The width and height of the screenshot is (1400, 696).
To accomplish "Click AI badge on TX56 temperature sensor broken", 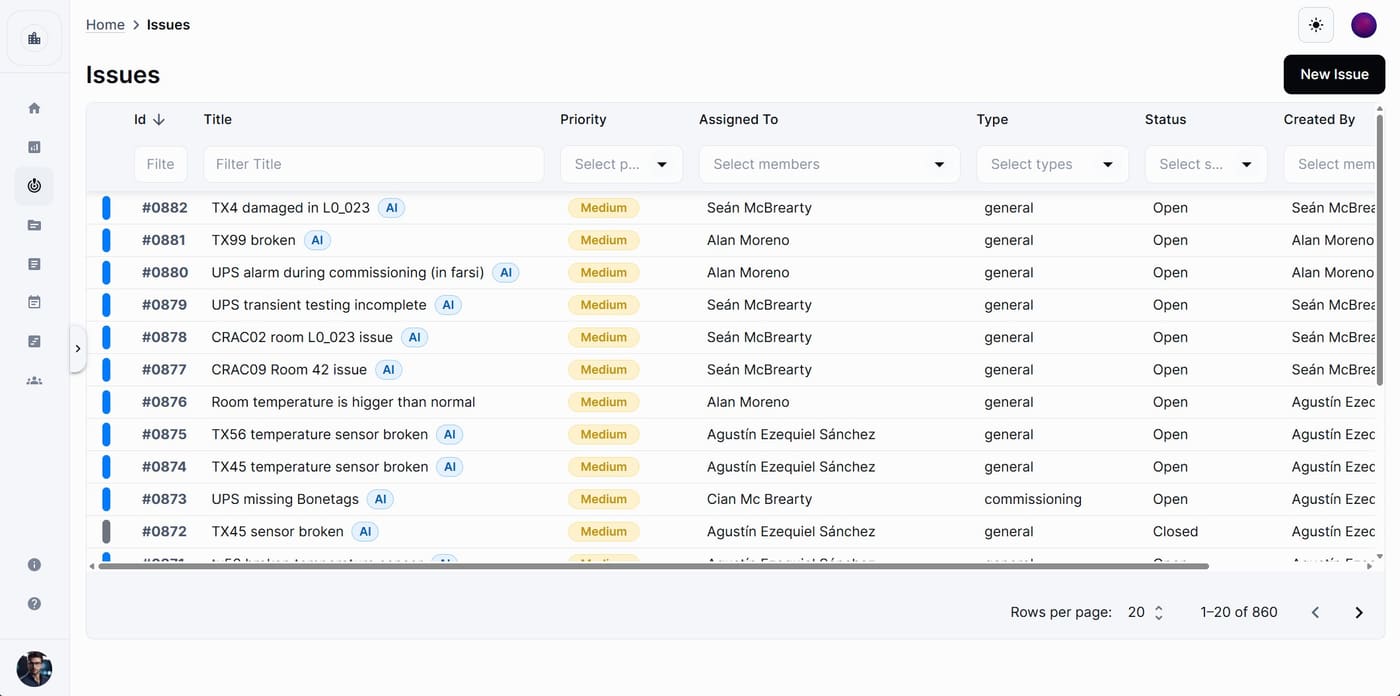I will [x=449, y=434].
